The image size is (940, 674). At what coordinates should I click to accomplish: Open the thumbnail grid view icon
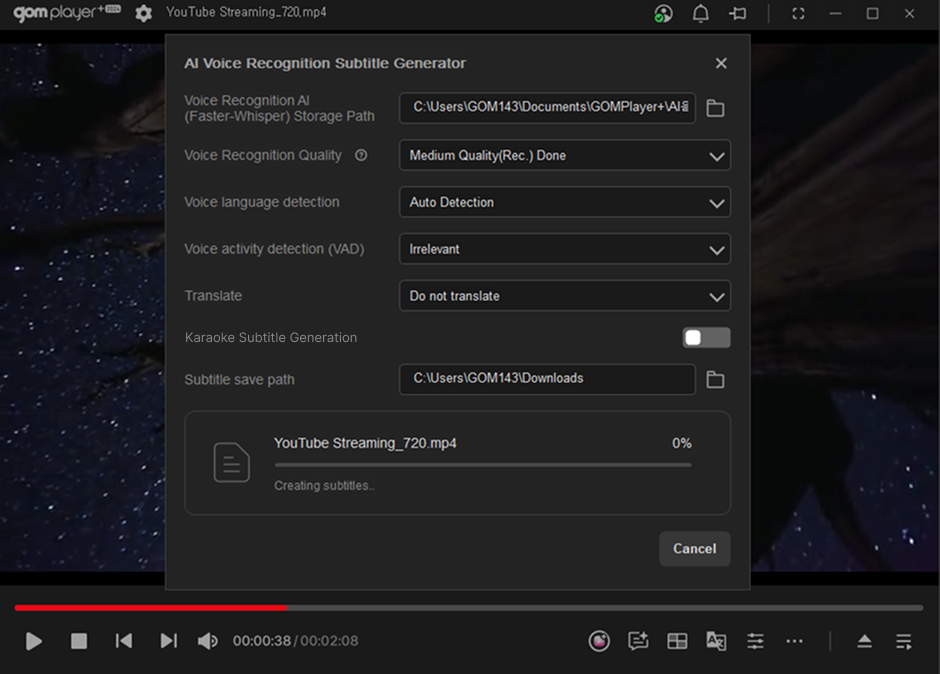coord(677,641)
